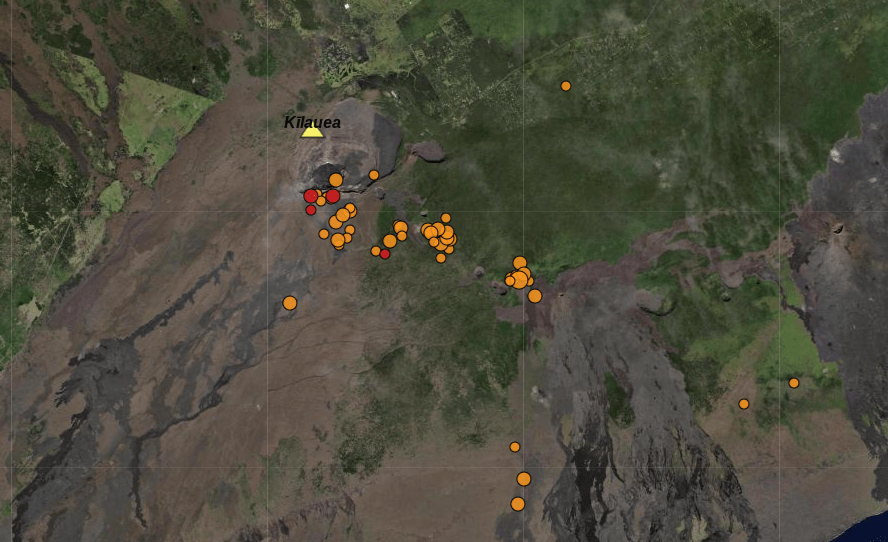Select the orange marker on the lava flow southeast of the Mauna Ulu cluster
The image size is (888, 542).
(535, 296)
